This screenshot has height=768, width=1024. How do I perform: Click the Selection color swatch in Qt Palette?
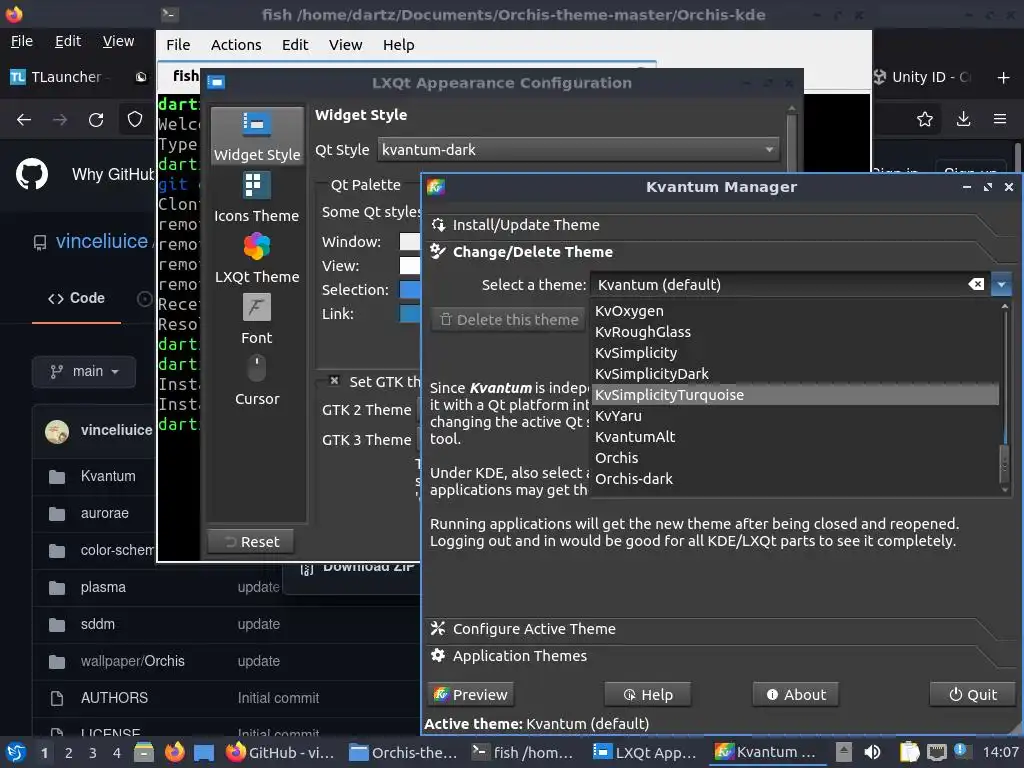[410, 289]
